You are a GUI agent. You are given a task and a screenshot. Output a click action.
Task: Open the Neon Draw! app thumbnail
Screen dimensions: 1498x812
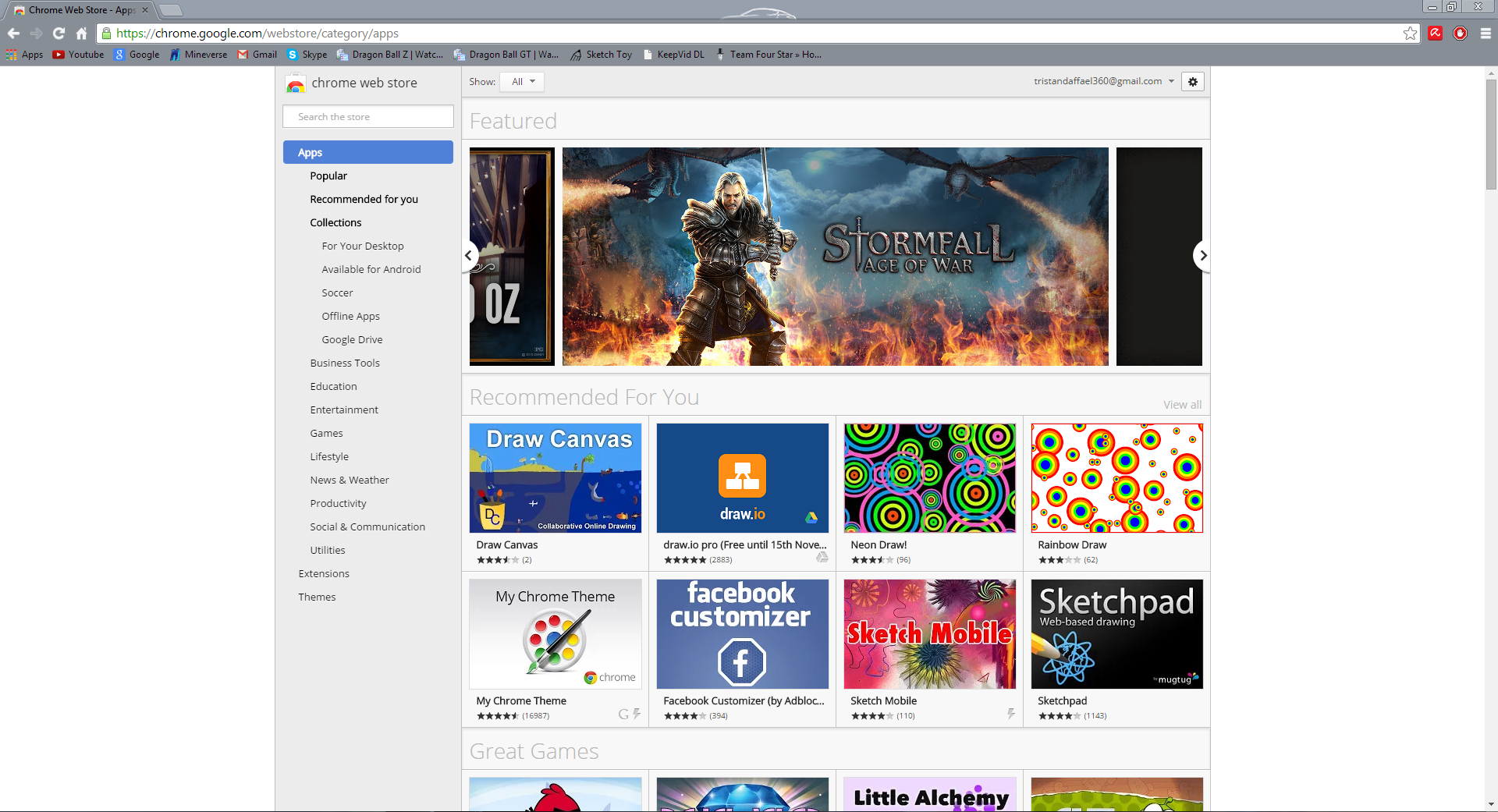click(930, 478)
